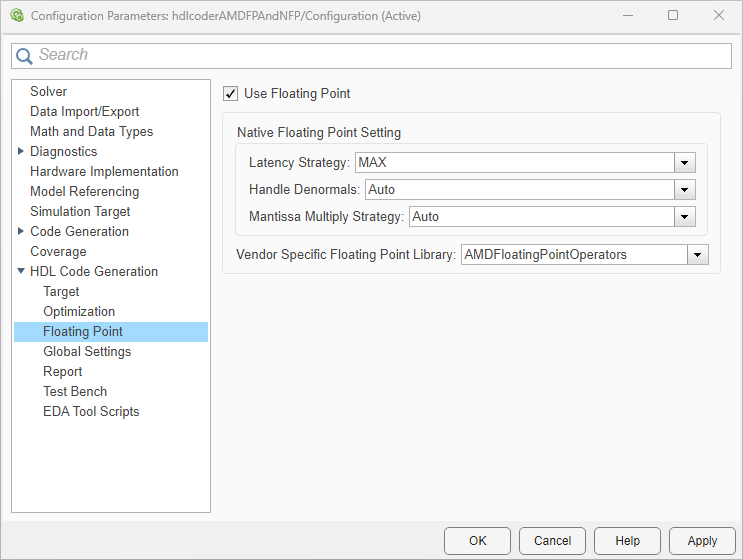743x560 pixels.
Task: Go to EDA Tool Scripts pane
Action: coord(91,412)
